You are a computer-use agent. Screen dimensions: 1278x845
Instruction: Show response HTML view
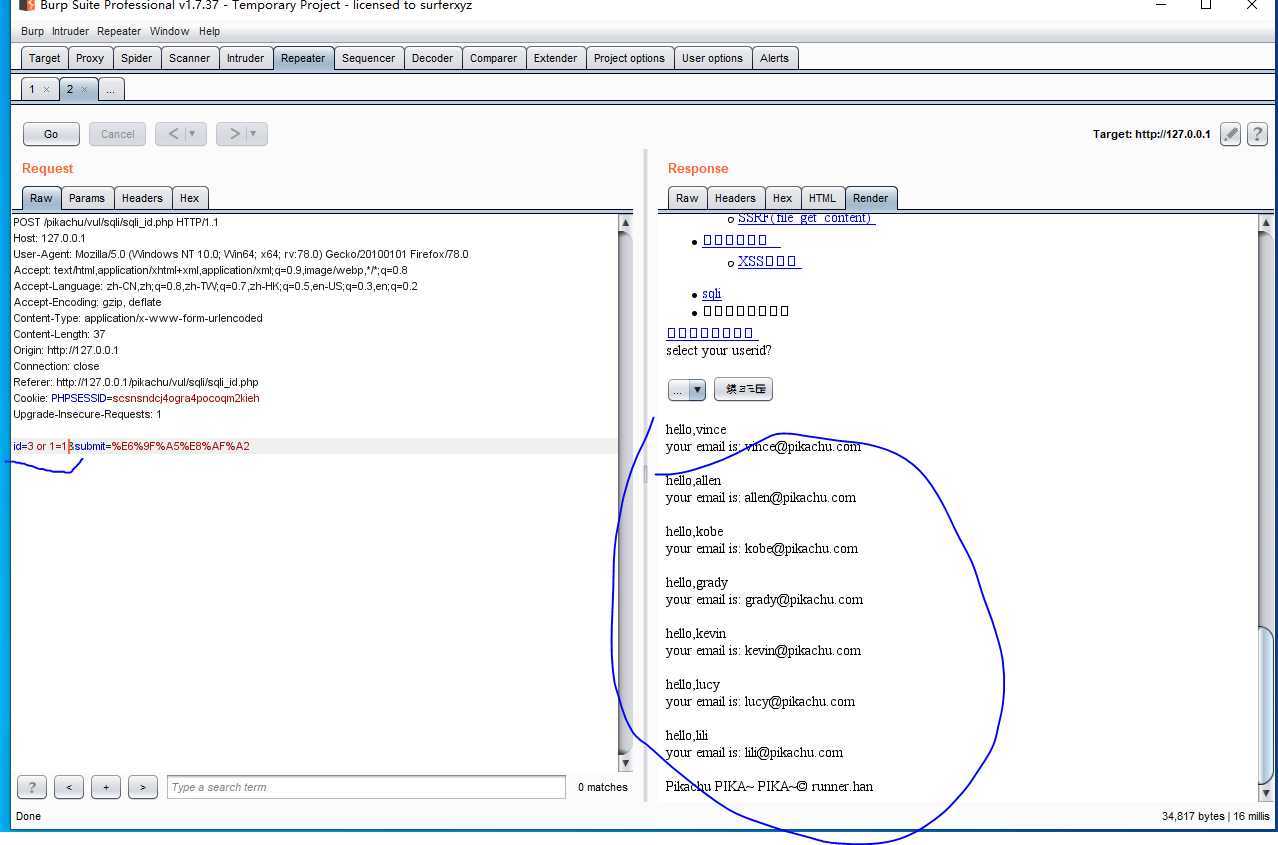(x=822, y=198)
